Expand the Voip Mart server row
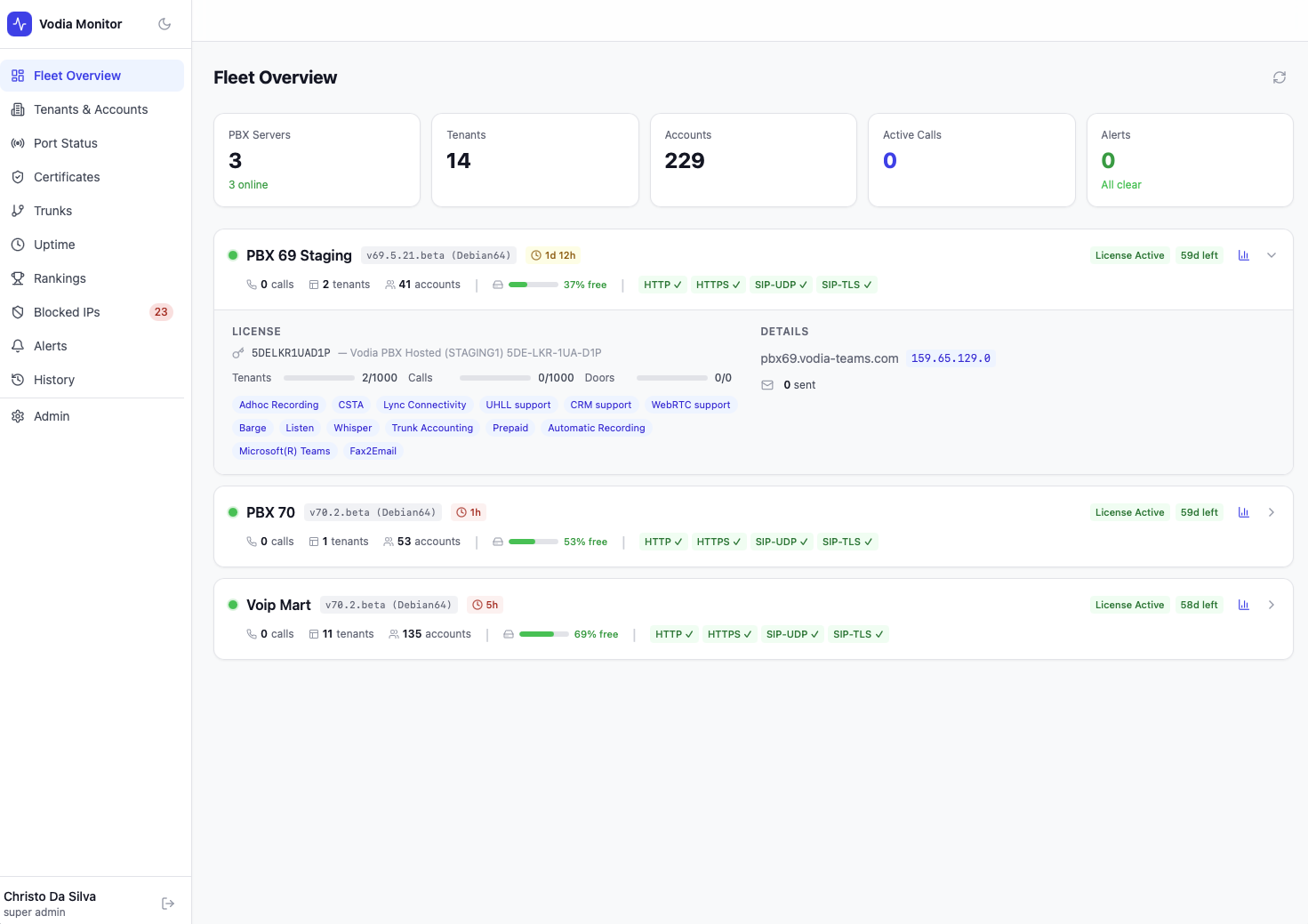 tap(1272, 605)
